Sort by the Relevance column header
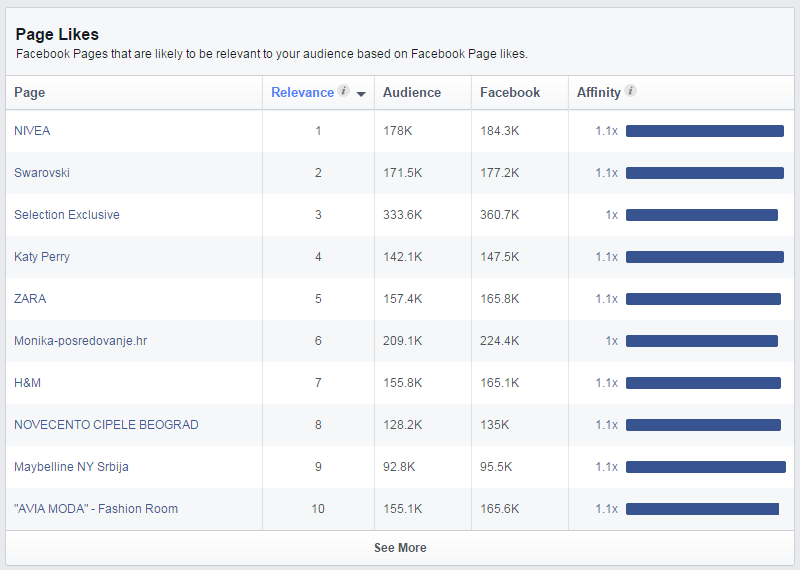 tap(303, 92)
